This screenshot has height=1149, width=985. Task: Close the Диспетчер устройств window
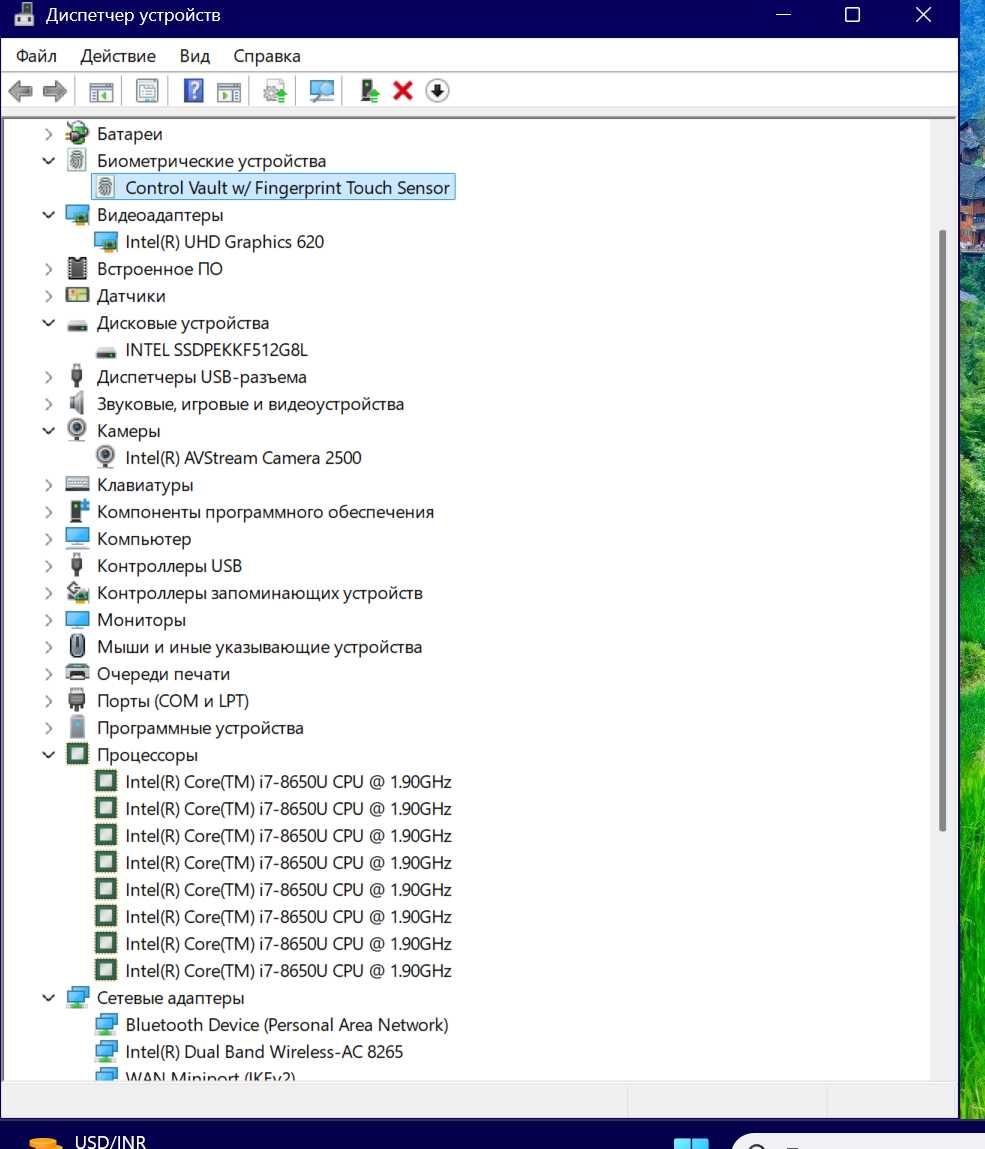coord(923,15)
